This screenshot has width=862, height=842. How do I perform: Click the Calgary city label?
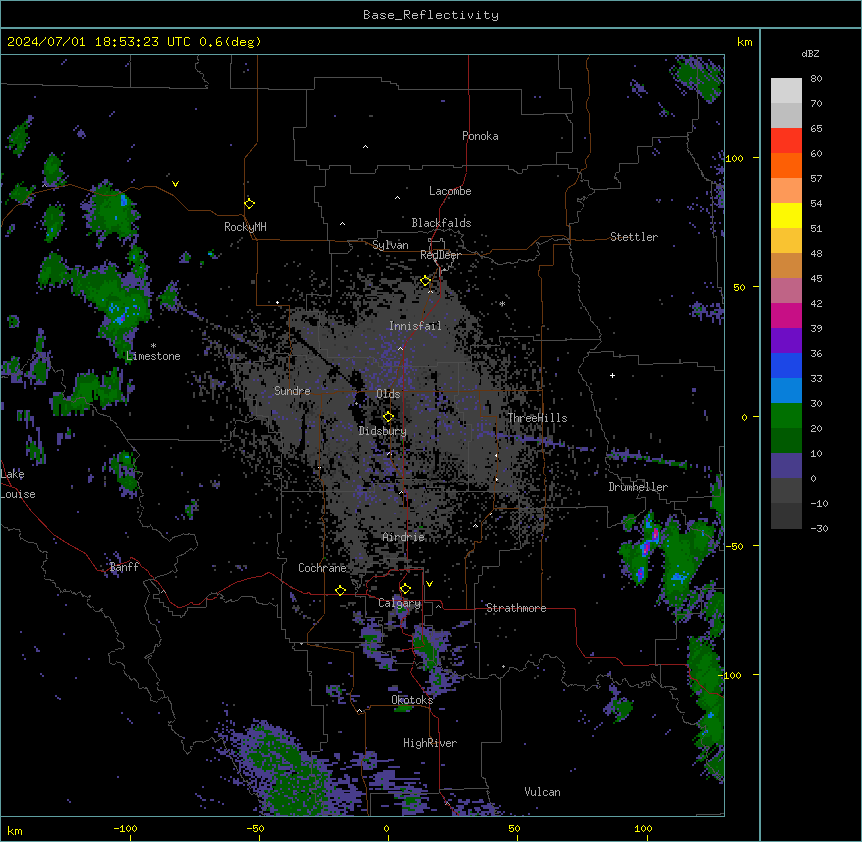point(399,603)
